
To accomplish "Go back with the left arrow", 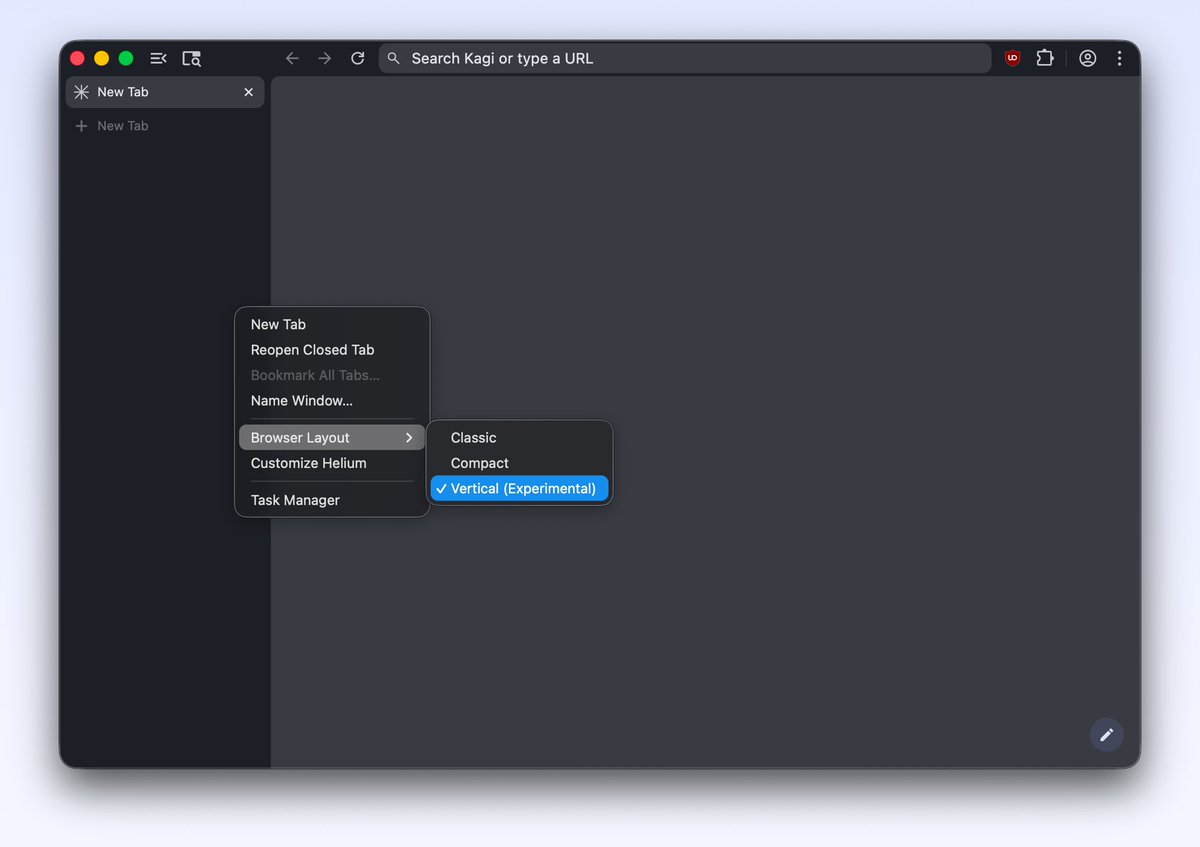I will pos(292,58).
